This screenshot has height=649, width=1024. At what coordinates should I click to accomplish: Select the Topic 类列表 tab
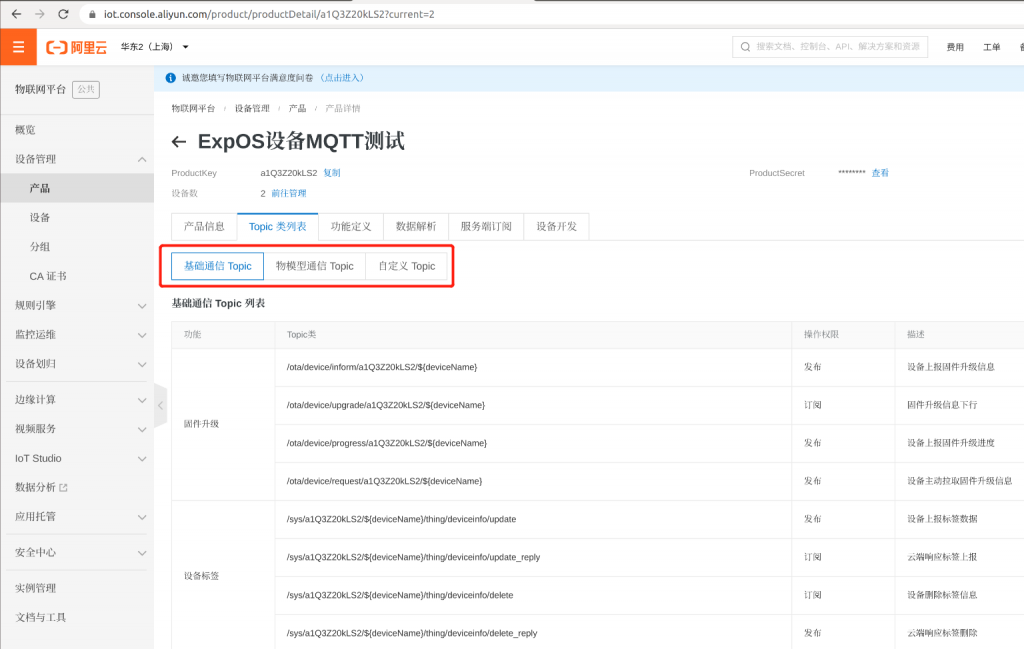[x=278, y=227]
